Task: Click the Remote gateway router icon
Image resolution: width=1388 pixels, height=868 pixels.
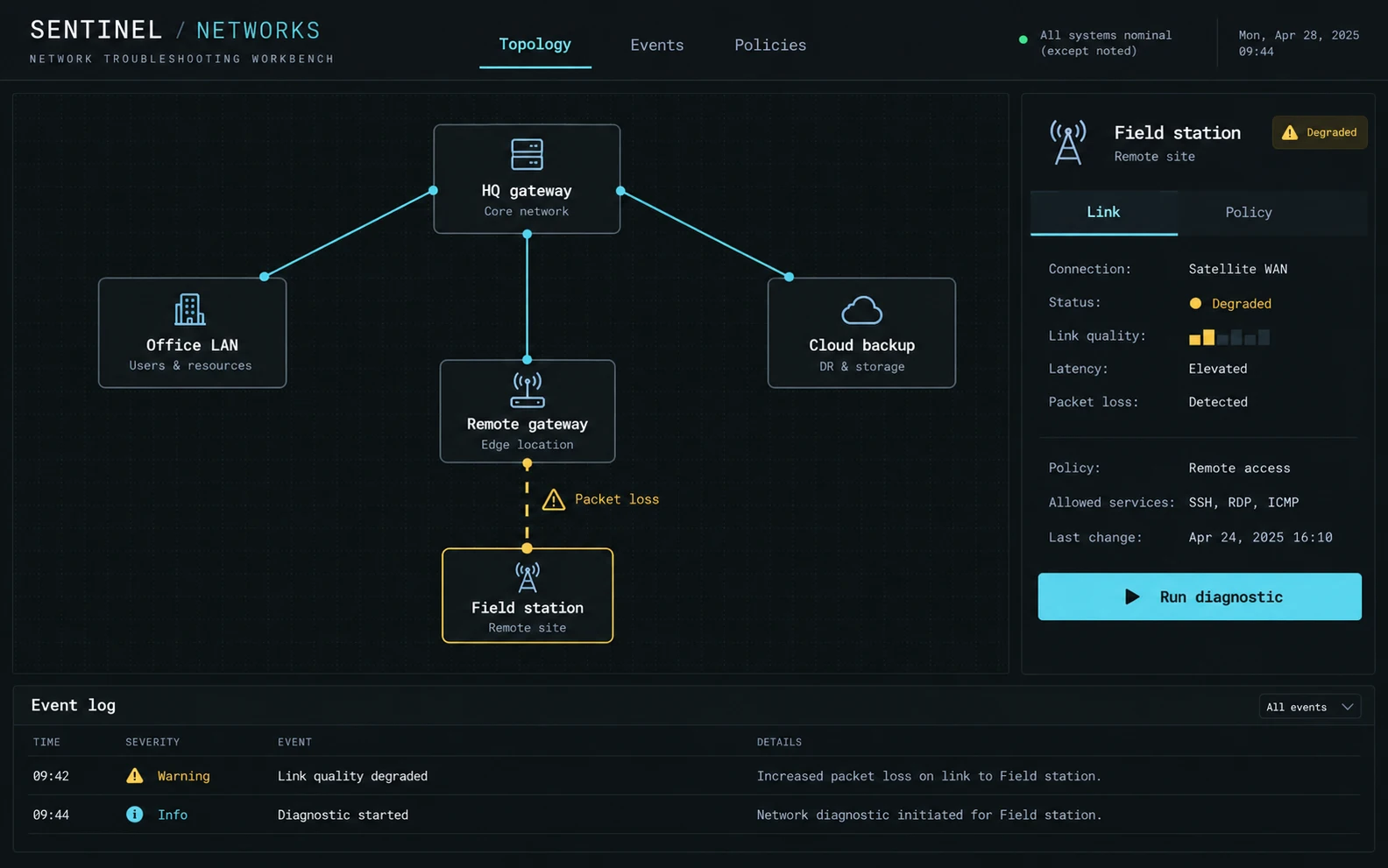Action: click(527, 390)
